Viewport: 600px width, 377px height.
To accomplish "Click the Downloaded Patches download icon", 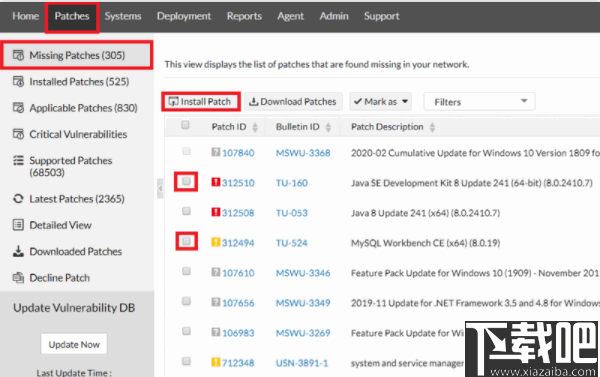I will tap(18, 251).
